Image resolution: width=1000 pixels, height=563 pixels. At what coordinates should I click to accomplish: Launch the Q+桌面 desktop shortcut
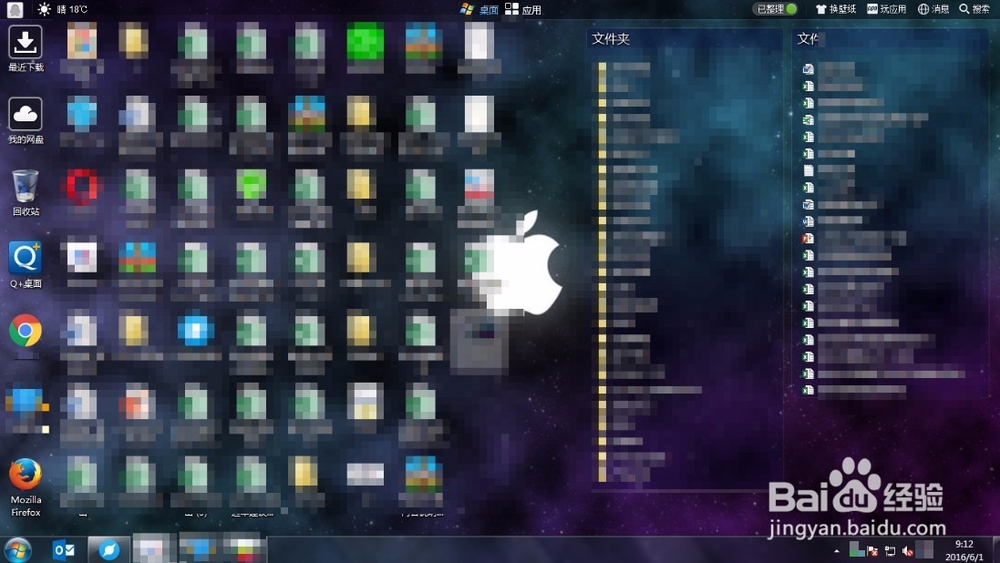tap(26, 265)
